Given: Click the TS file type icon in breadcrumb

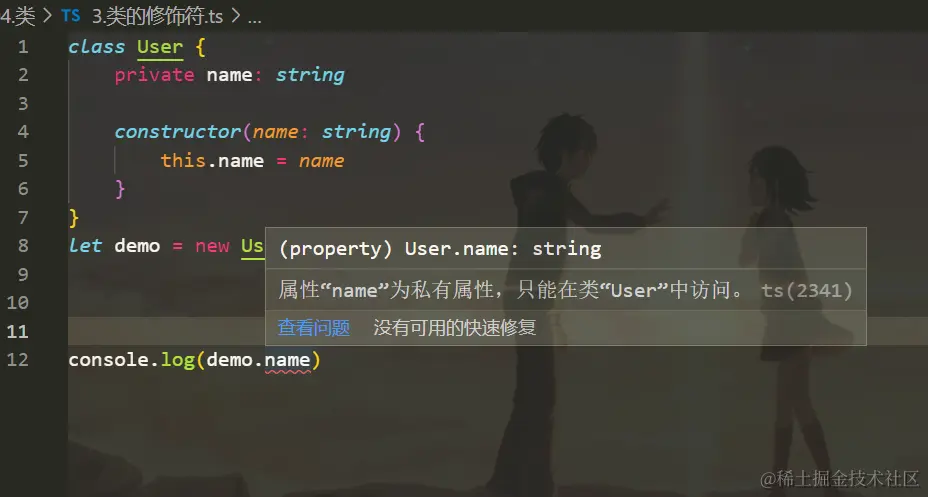Looking at the screenshot, I should pos(70,16).
